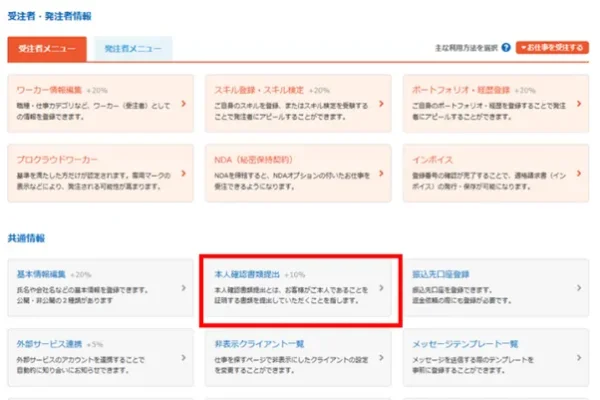Click the +10% badge beside 本人確認書類提出
Screen dimensions: 600x400
pos(295,274)
